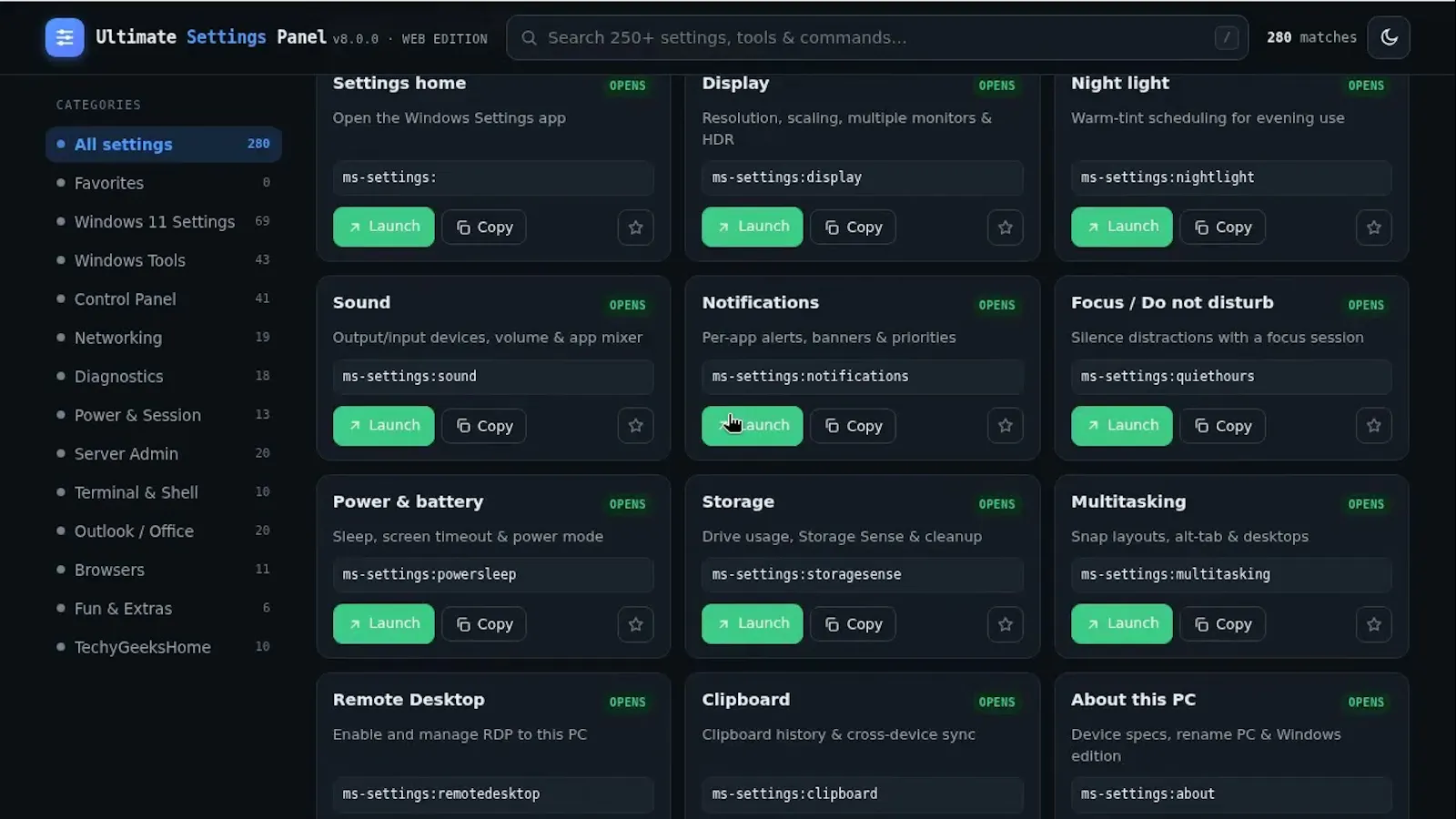
Task: Favorite the Focus / Do not disturb card
Action: [1374, 426]
